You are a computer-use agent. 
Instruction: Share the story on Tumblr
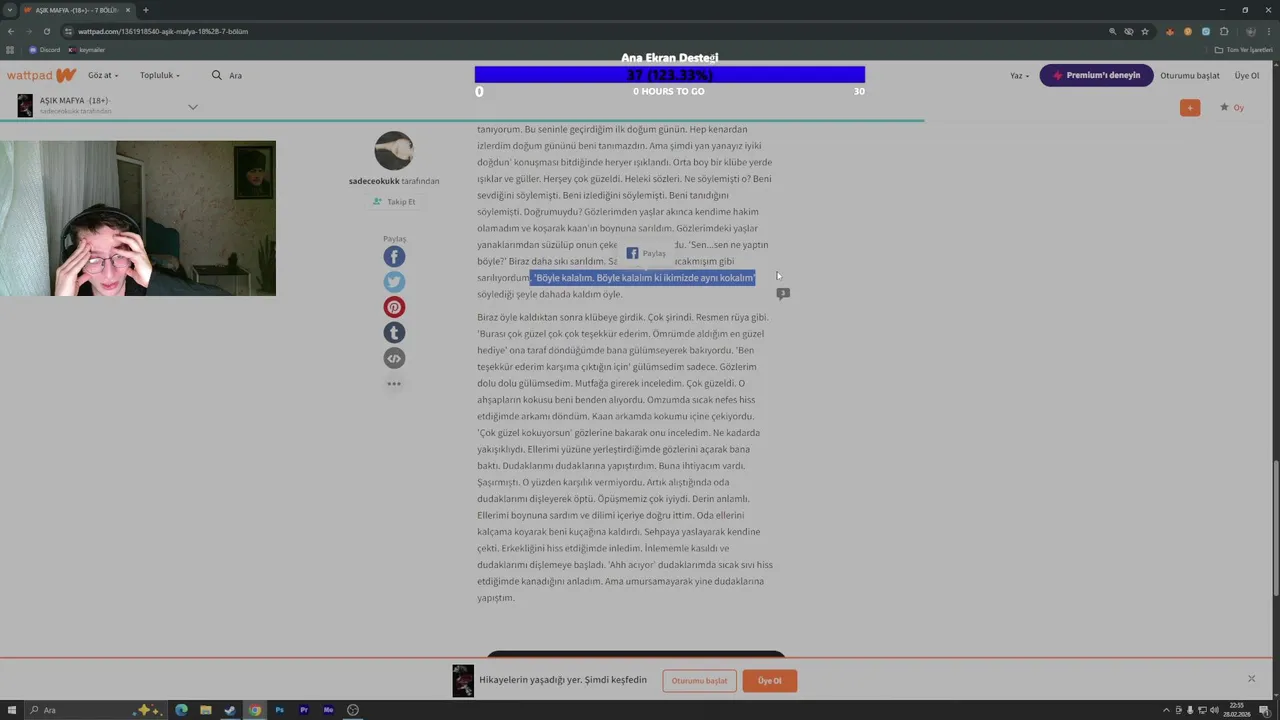[x=394, y=333]
